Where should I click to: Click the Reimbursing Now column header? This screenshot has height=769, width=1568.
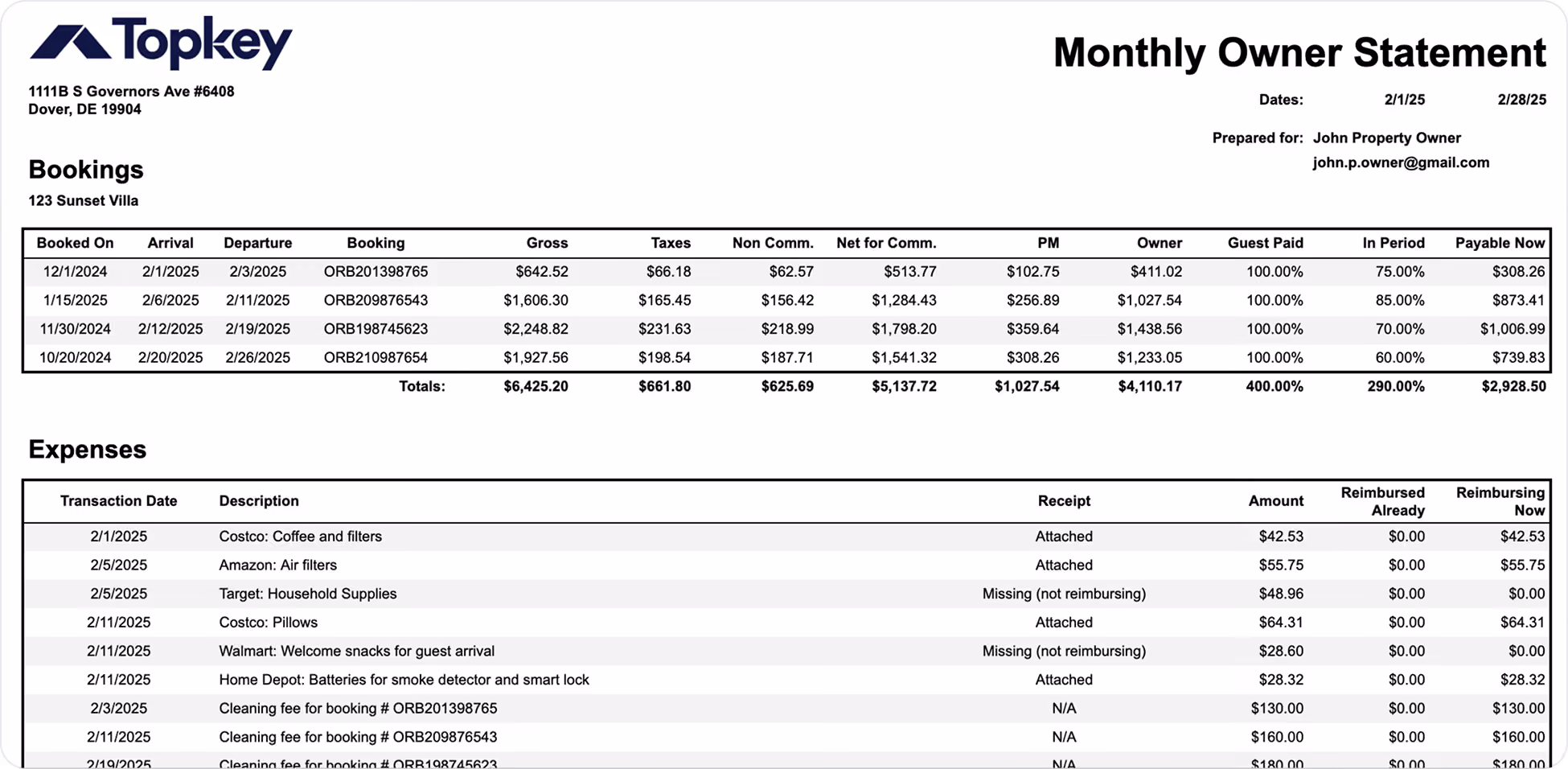(x=1500, y=501)
